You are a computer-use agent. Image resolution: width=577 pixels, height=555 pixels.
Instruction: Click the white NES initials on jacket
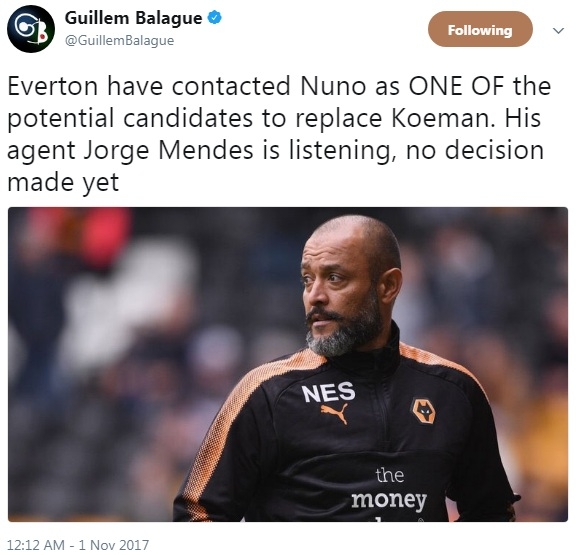point(328,391)
